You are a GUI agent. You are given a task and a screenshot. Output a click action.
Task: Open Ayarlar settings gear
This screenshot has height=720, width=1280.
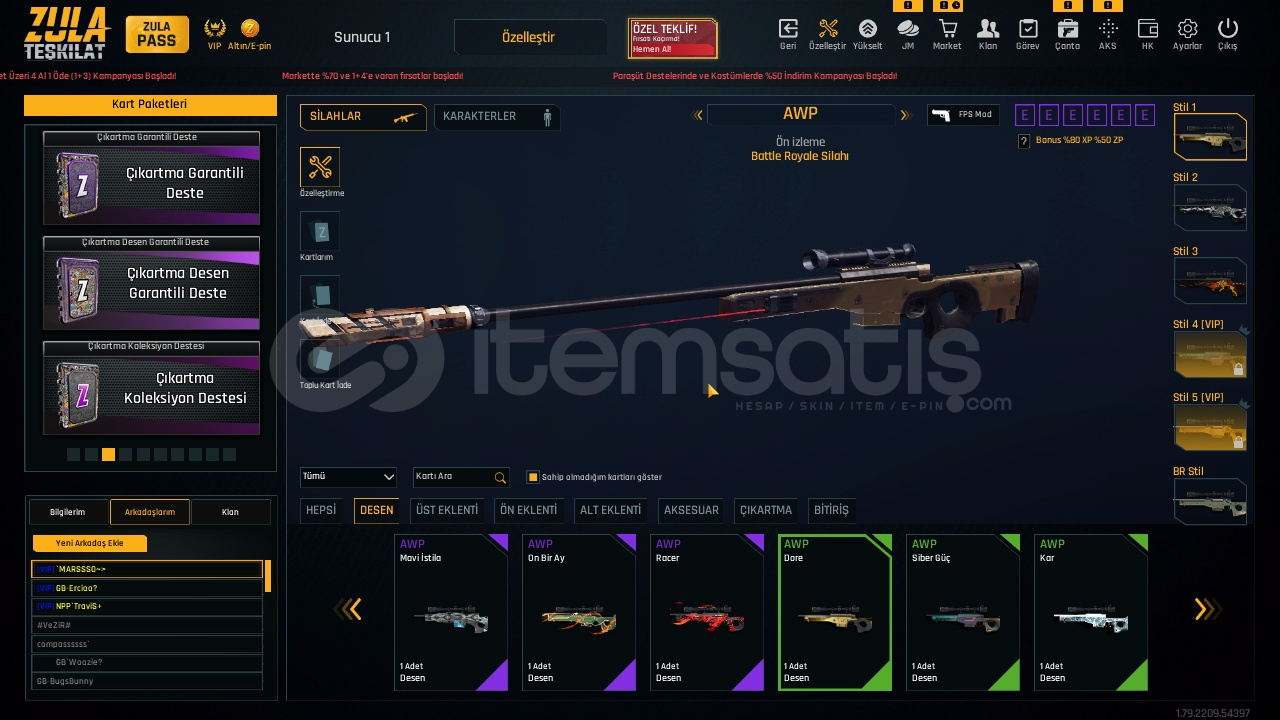click(x=1187, y=29)
